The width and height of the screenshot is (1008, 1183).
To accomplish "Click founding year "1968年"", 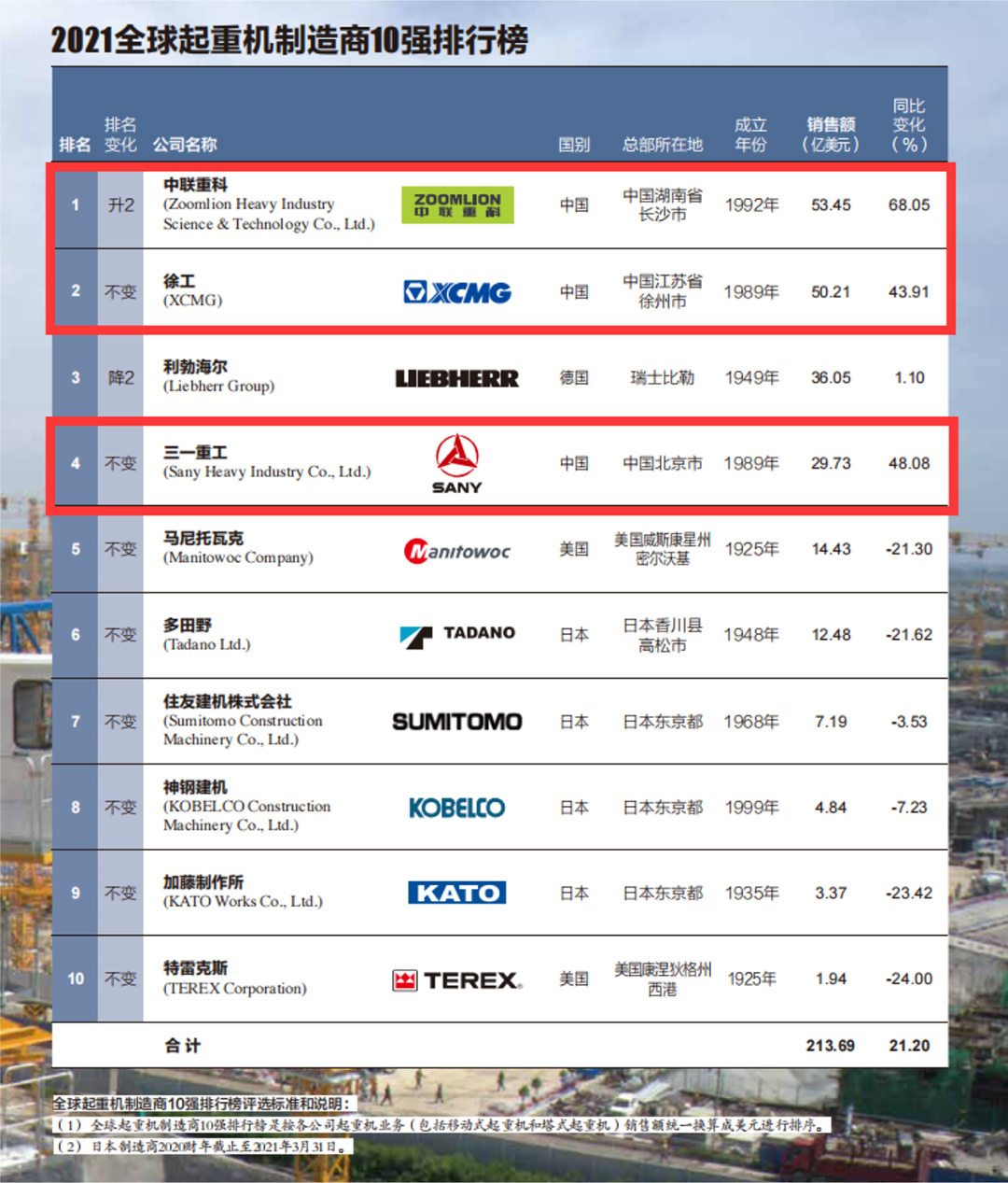I will tap(751, 722).
